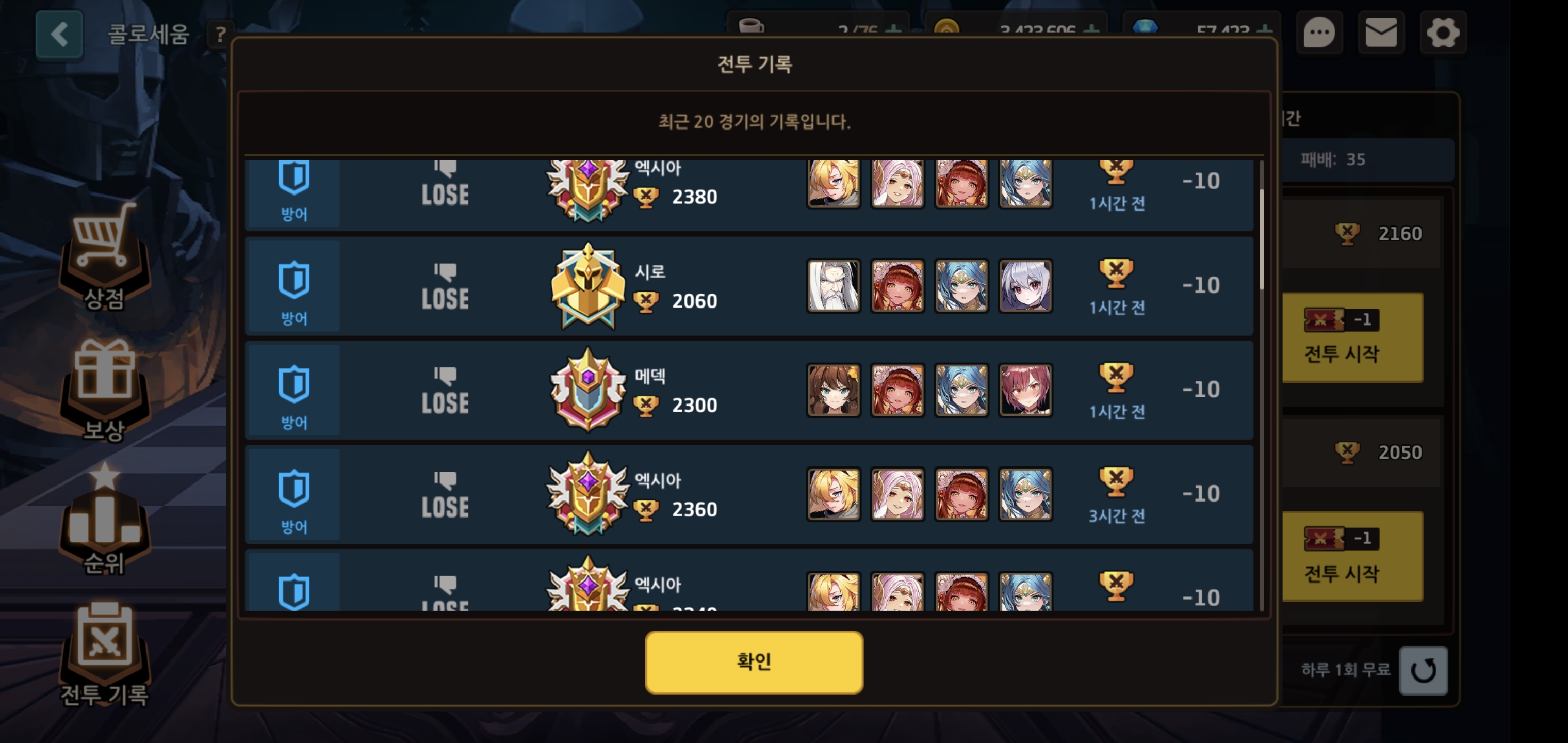Image resolution: width=1568 pixels, height=743 pixels.
Task: Select the 메덱 2300 battle record row
Action: (x=749, y=391)
